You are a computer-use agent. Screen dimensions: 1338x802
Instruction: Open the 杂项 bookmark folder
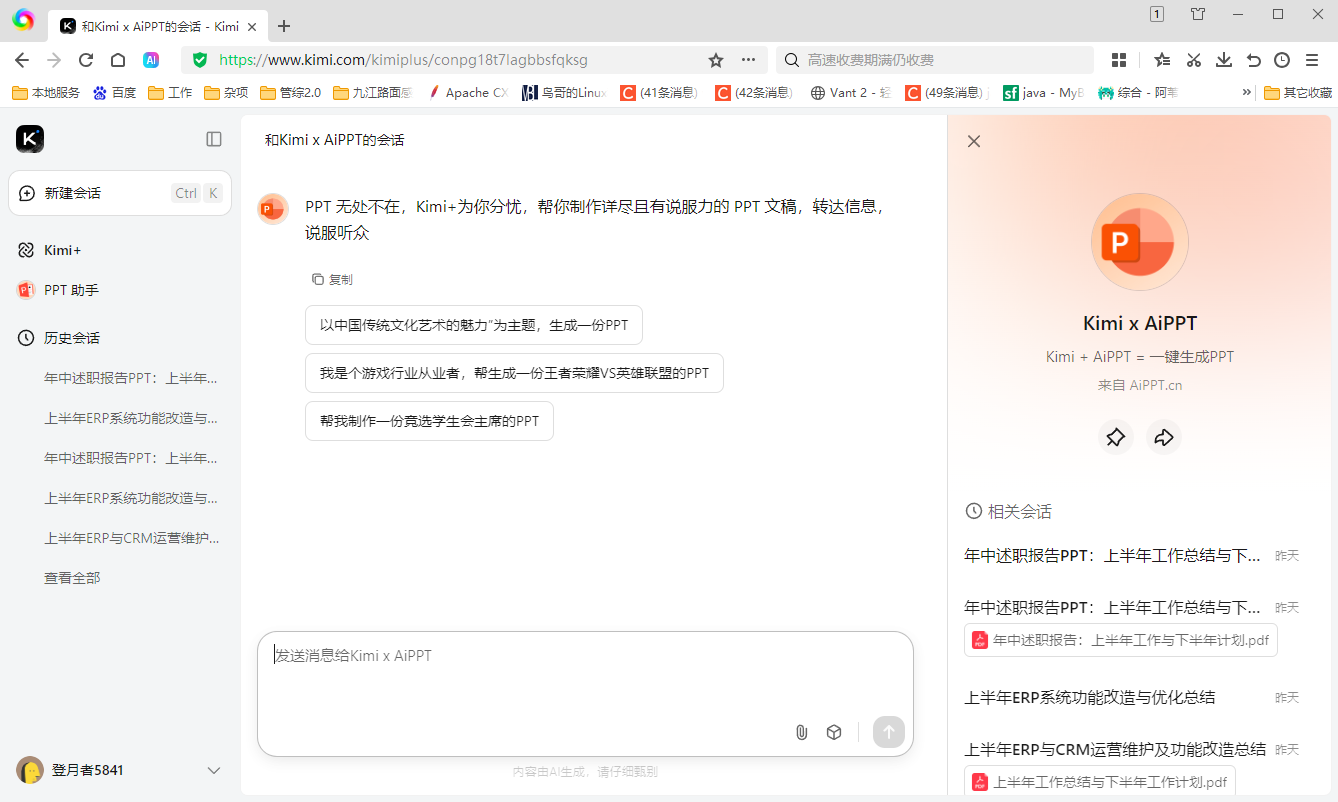click(226, 92)
